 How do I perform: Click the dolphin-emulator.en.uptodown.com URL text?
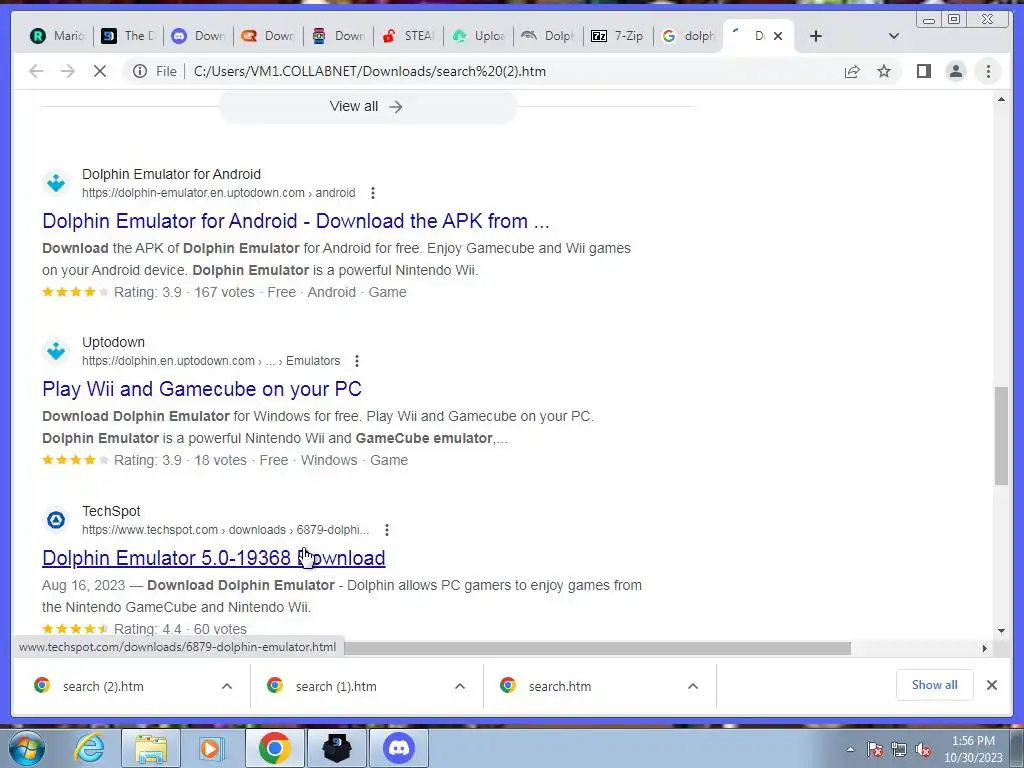219,193
